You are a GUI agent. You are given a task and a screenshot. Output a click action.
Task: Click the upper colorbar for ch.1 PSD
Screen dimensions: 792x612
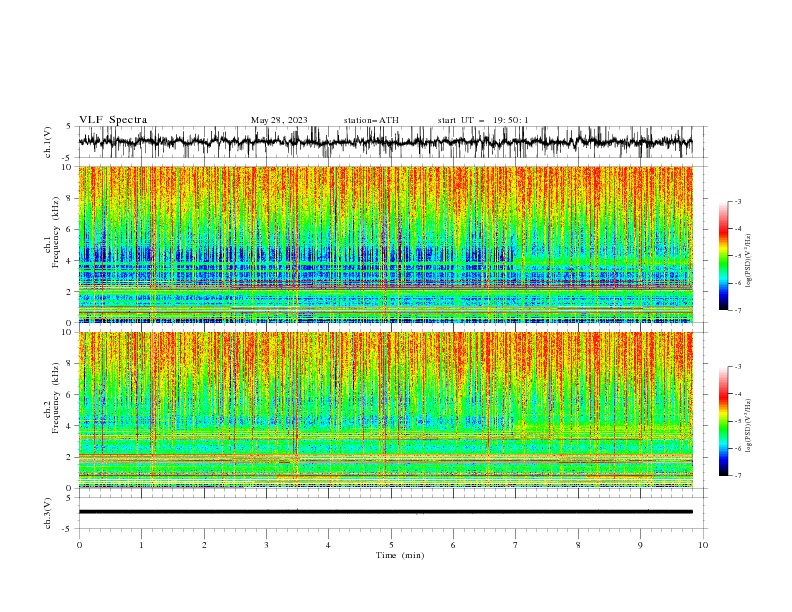pyautogui.click(x=724, y=255)
